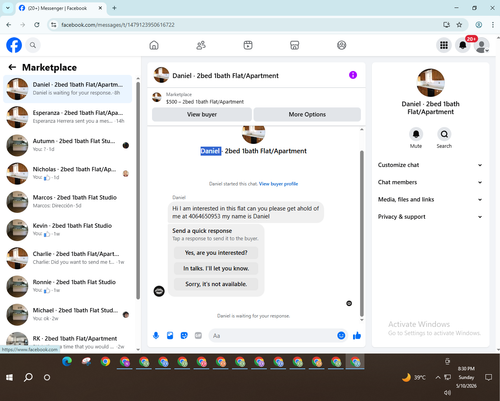Expand the Customize chat section

pyautogui.click(x=430, y=165)
